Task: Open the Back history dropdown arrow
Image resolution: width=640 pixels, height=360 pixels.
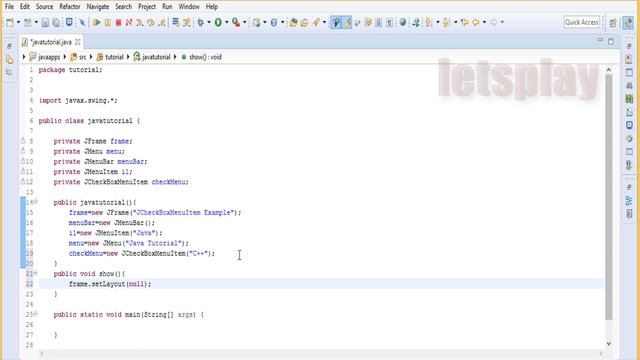Action: click(x=484, y=22)
